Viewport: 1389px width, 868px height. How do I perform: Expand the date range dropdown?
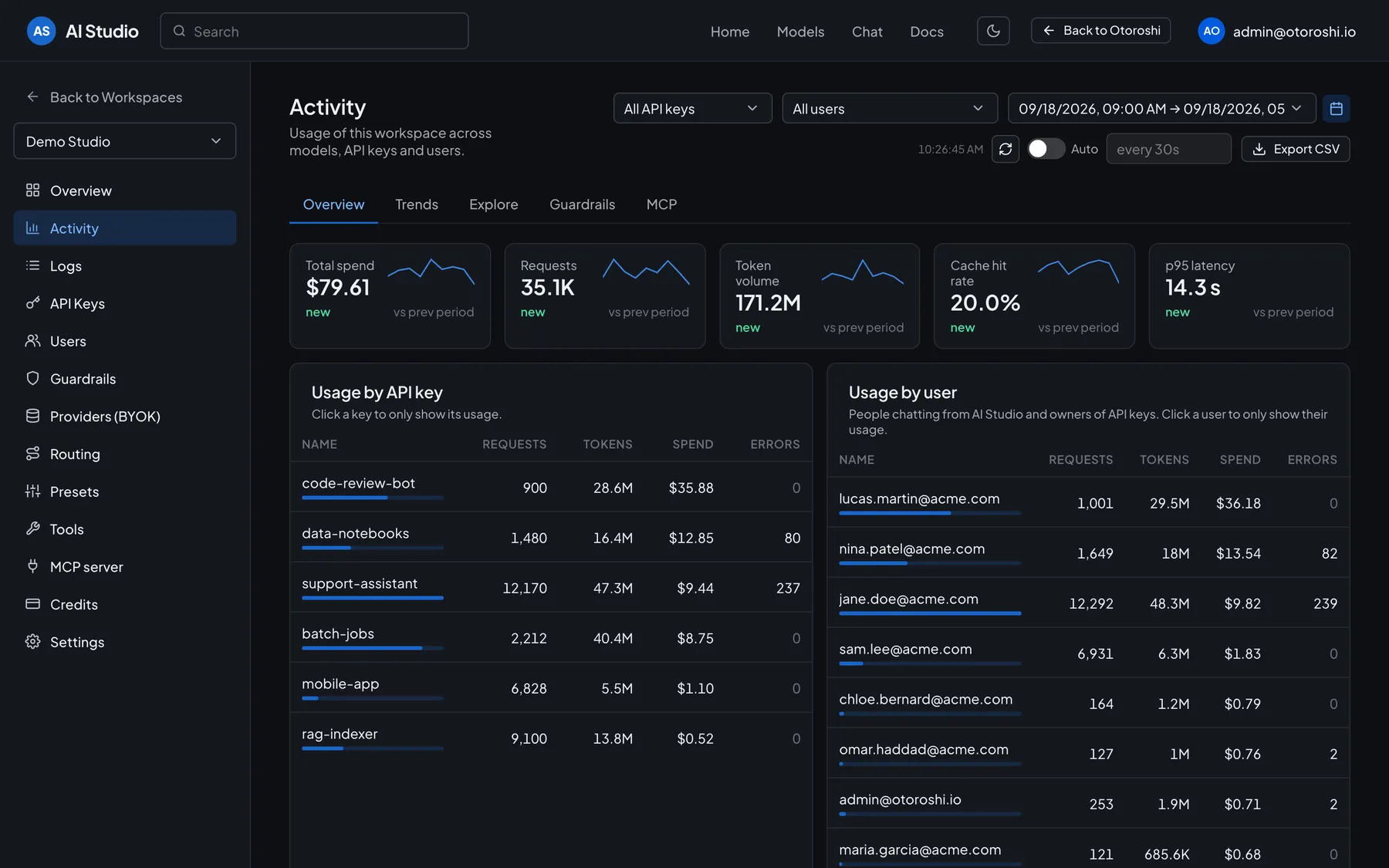pos(1161,109)
